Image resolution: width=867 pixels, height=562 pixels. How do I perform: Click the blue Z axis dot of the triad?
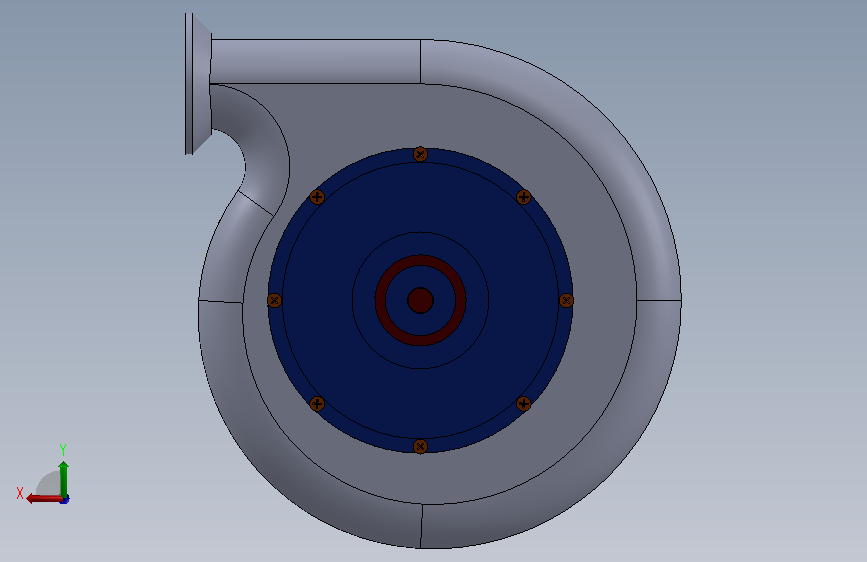click(65, 500)
